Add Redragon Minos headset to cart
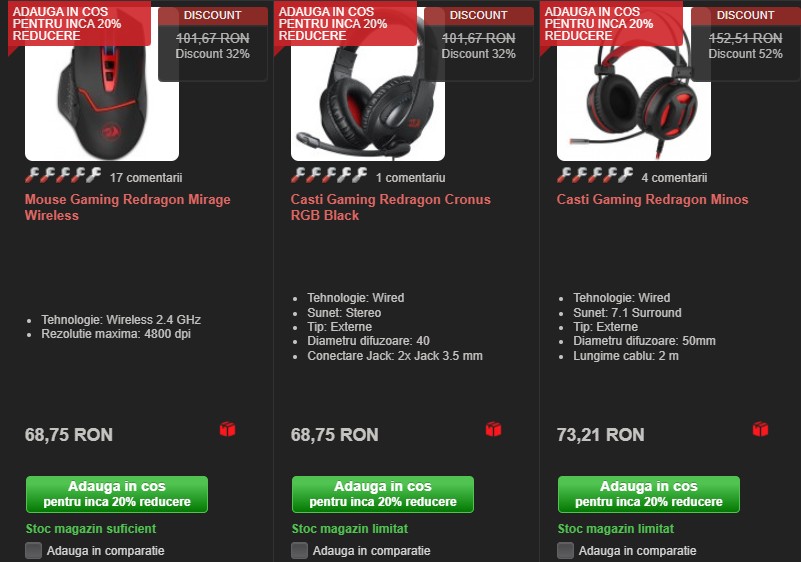The width and height of the screenshot is (801, 562). [649, 494]
